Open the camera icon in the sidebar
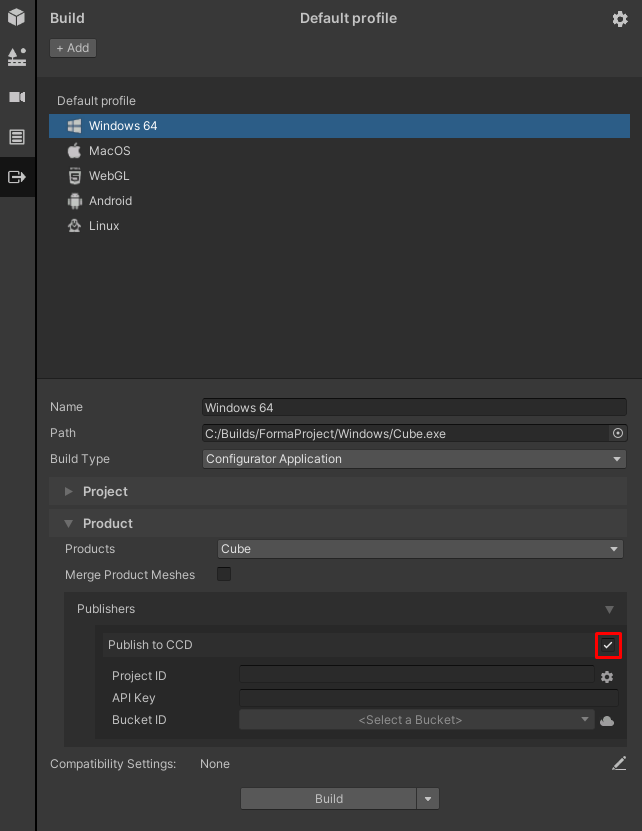This screenshot has width=642, height=831. 17,97
